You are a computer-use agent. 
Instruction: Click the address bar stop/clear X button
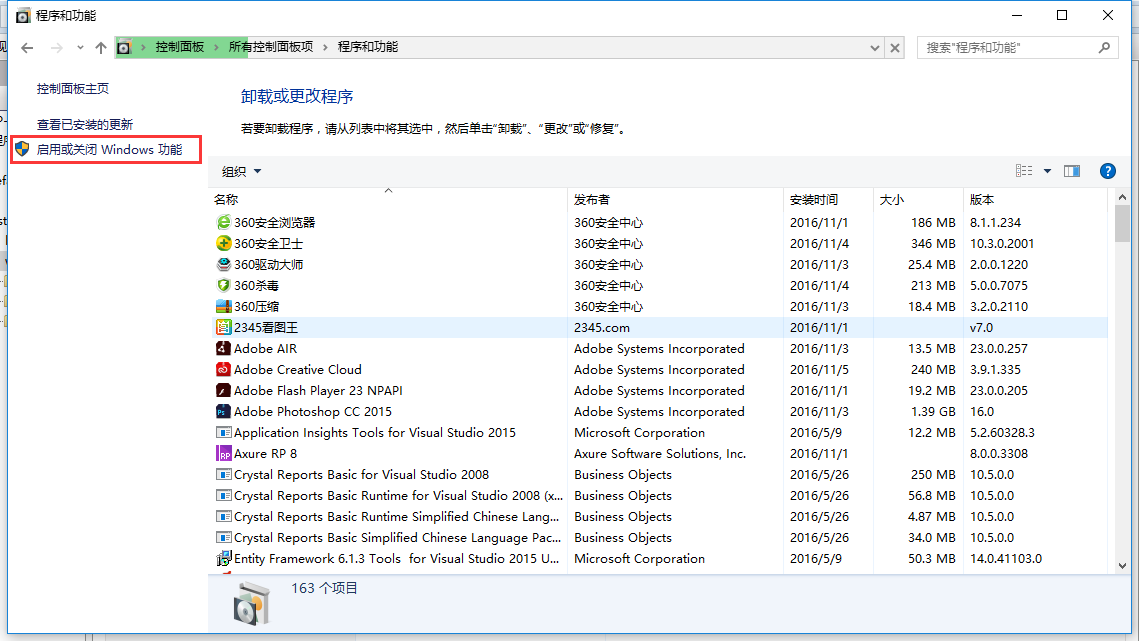pos(895,48)
